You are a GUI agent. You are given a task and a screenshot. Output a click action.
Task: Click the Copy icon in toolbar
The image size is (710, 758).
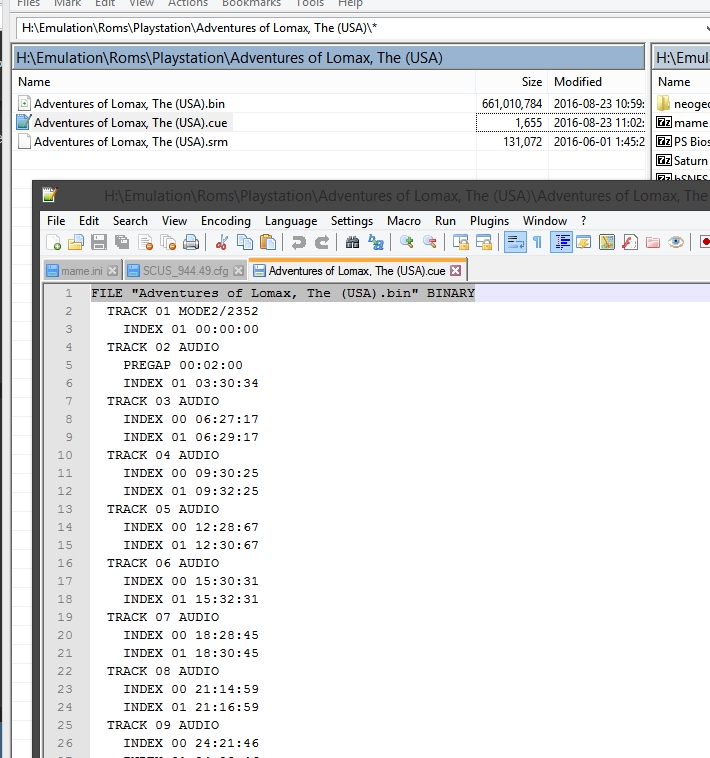245,242
